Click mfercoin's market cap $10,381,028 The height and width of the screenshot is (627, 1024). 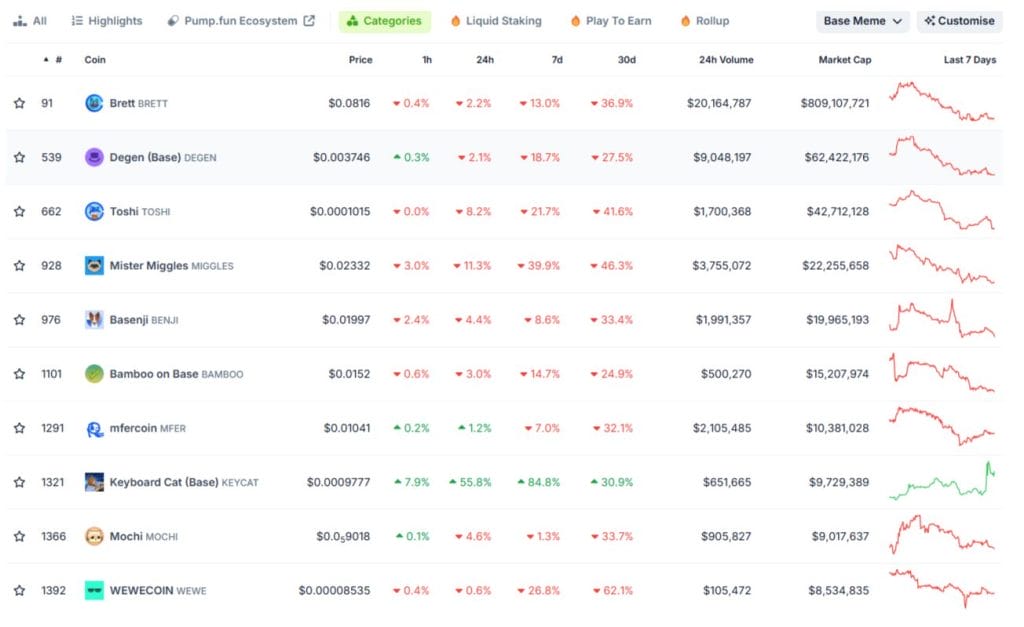[x=837, y=428]
